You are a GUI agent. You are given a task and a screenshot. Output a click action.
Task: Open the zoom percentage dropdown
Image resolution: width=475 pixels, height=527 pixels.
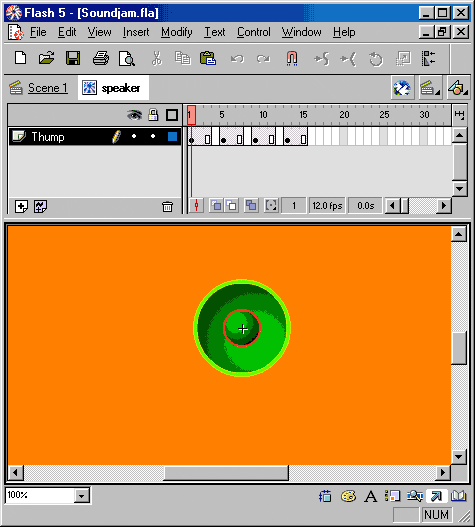(x=82, y=495)
